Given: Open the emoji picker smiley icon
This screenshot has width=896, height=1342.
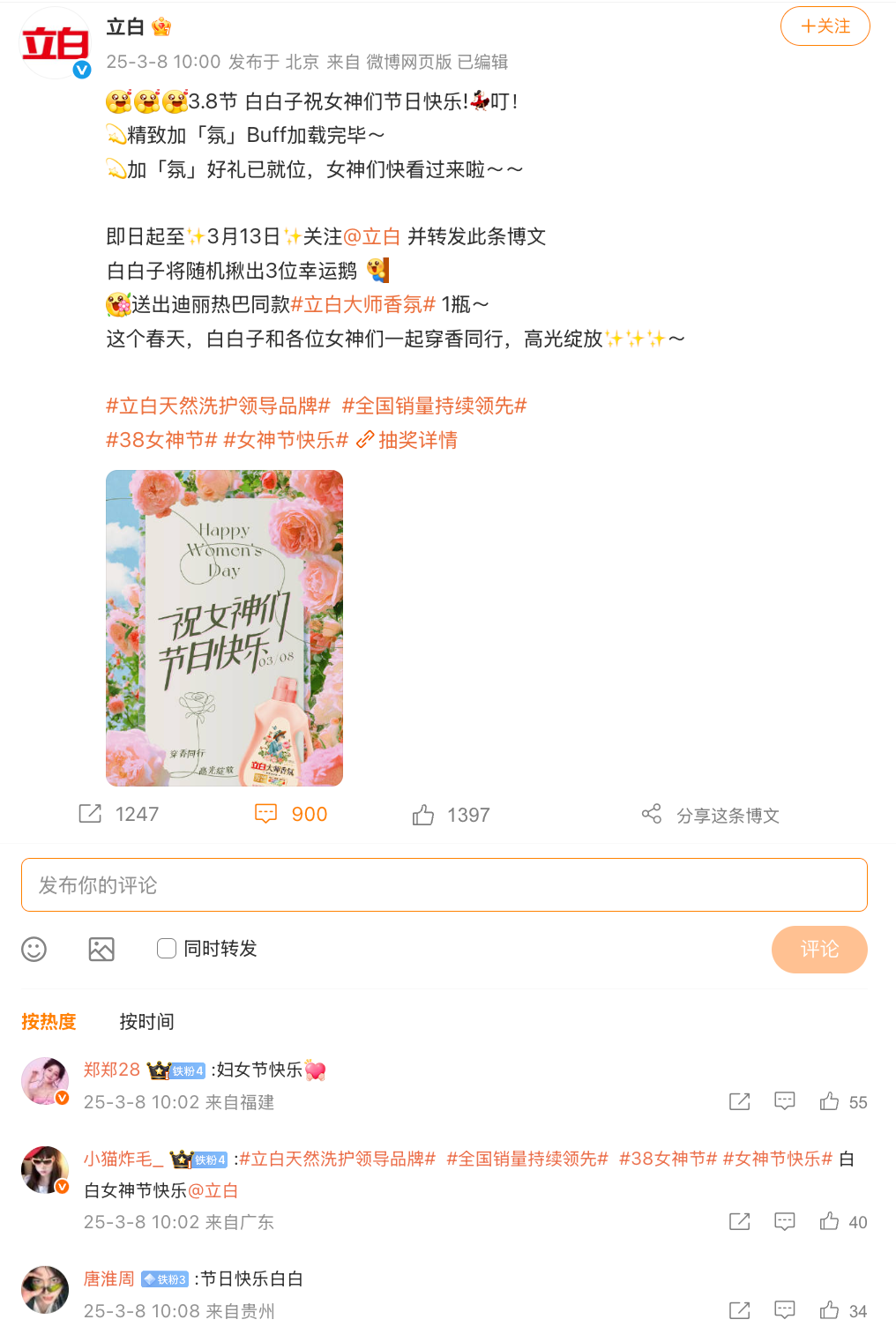Looking at the screenshot, I should pyautogui.click(x=34, y=949).
